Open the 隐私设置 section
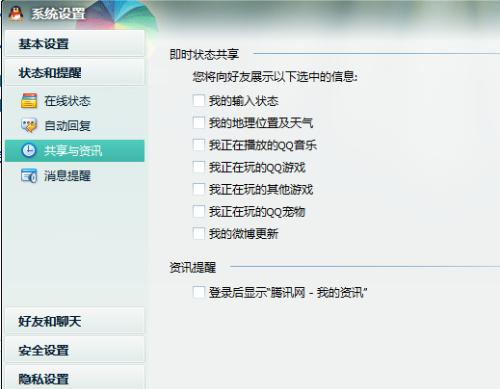500x389 pixels. pyautogui.click(x=75, y=378)
